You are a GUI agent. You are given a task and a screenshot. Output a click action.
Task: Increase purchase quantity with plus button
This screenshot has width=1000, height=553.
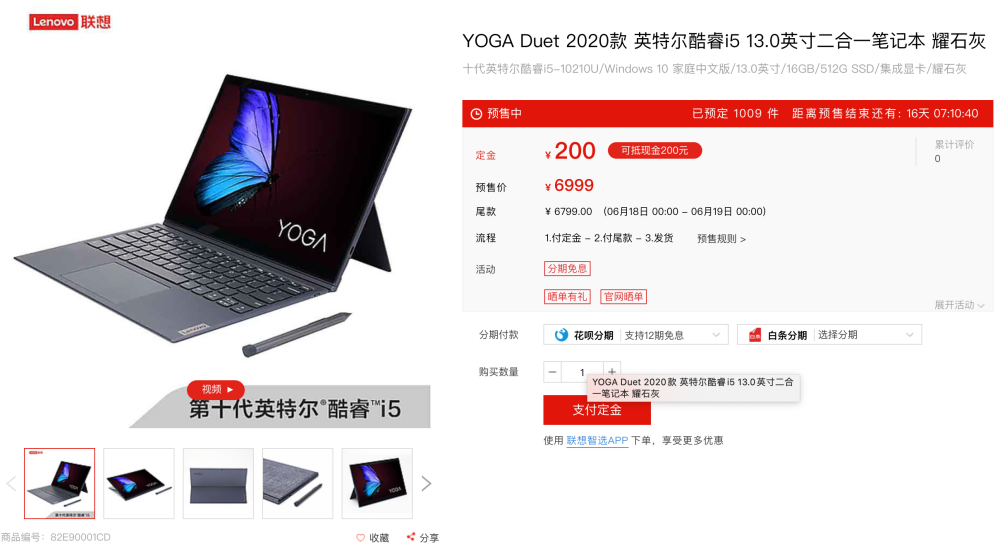tap(612, 371)
